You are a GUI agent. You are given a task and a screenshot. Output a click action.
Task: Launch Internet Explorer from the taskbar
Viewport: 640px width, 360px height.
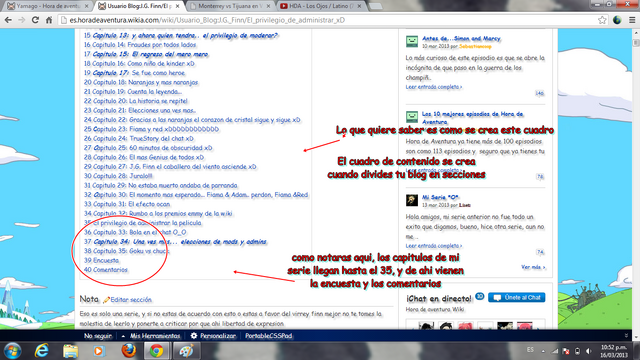[41, 351]
